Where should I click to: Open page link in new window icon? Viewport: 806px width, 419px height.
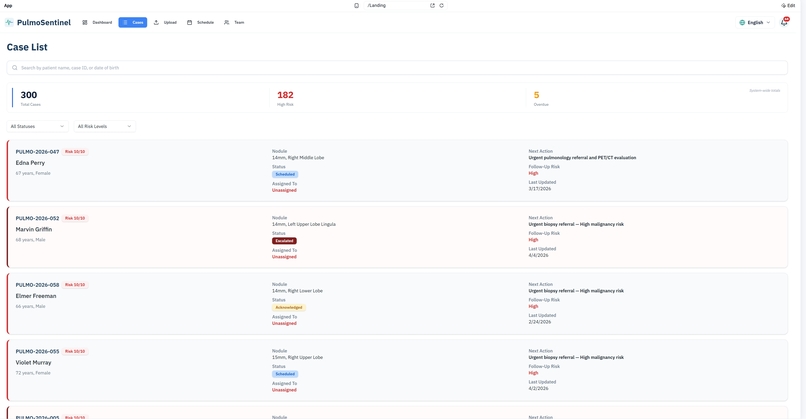coord(432,5)
